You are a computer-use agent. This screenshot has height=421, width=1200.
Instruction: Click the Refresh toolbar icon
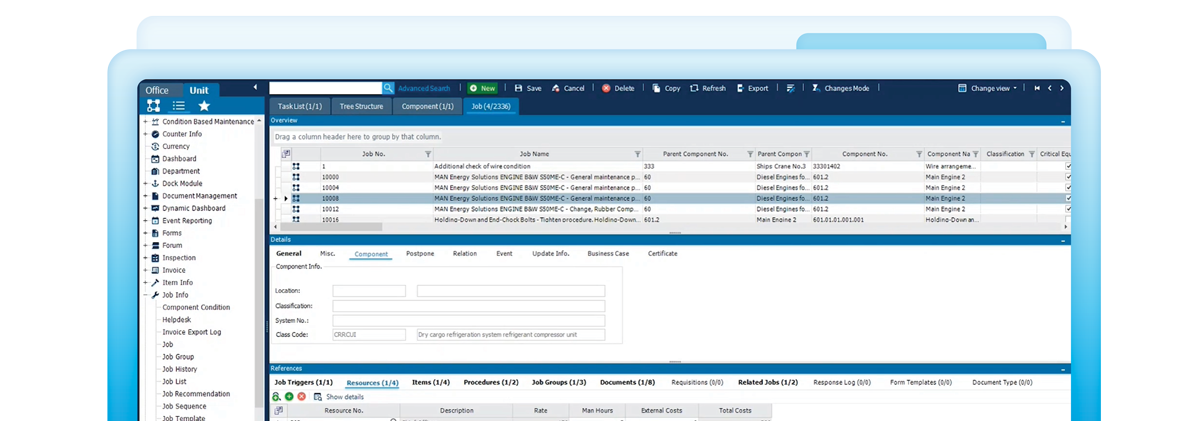point(695,88)
